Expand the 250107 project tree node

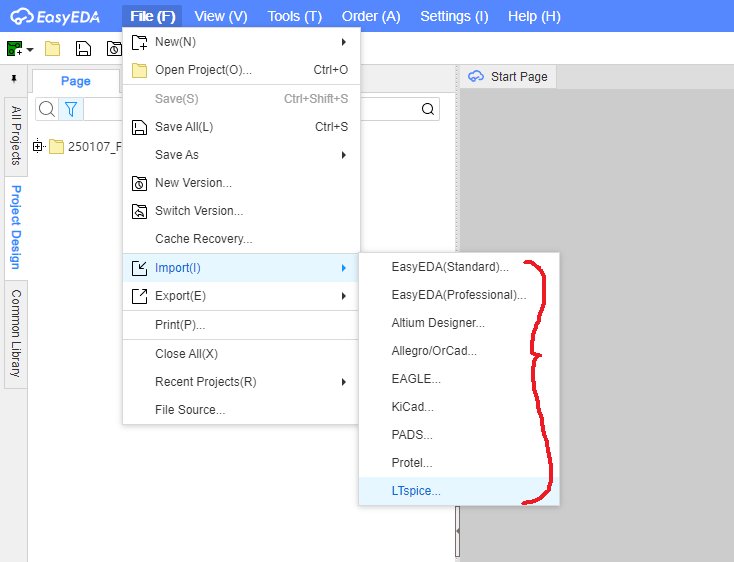coord(37,146)
